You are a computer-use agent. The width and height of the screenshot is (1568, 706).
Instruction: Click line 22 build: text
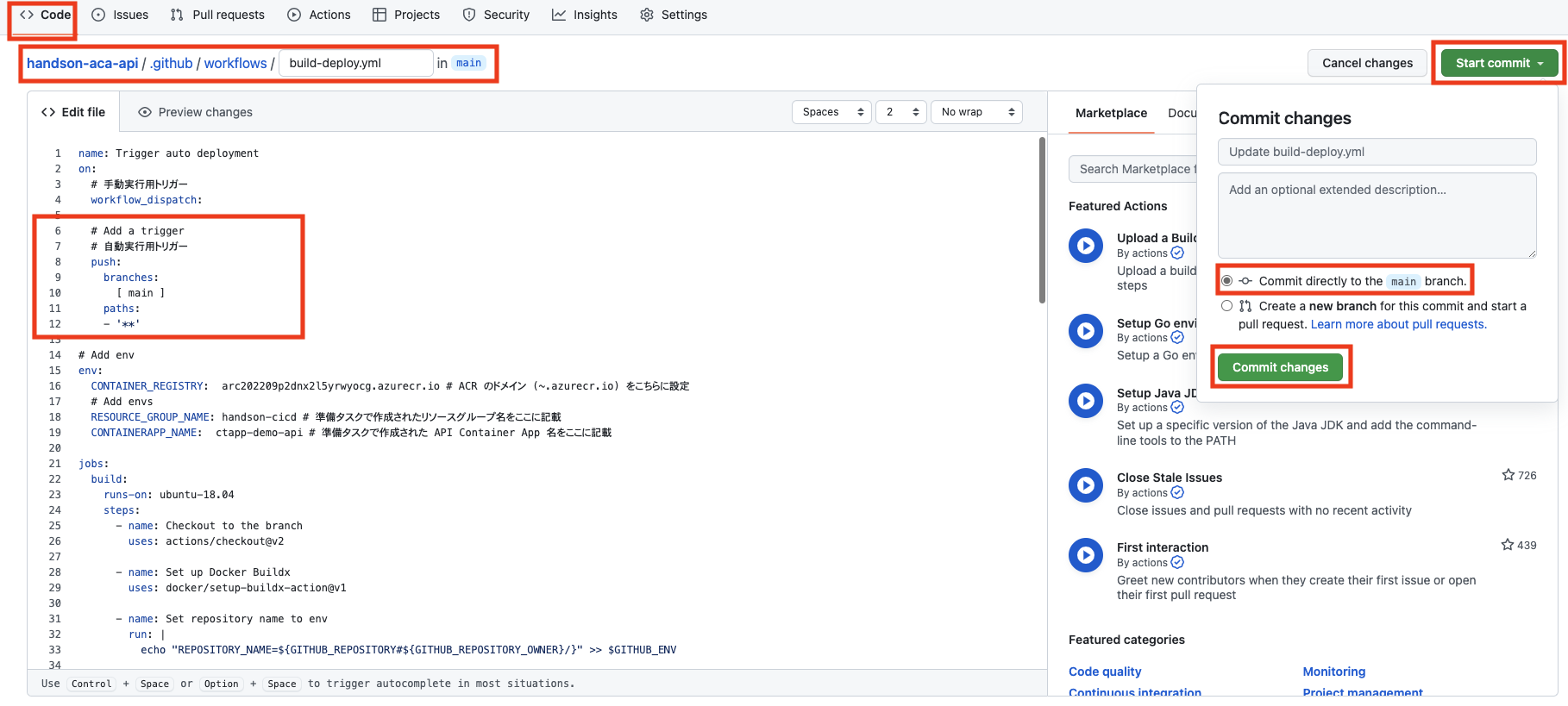click(x=109, y=479)
